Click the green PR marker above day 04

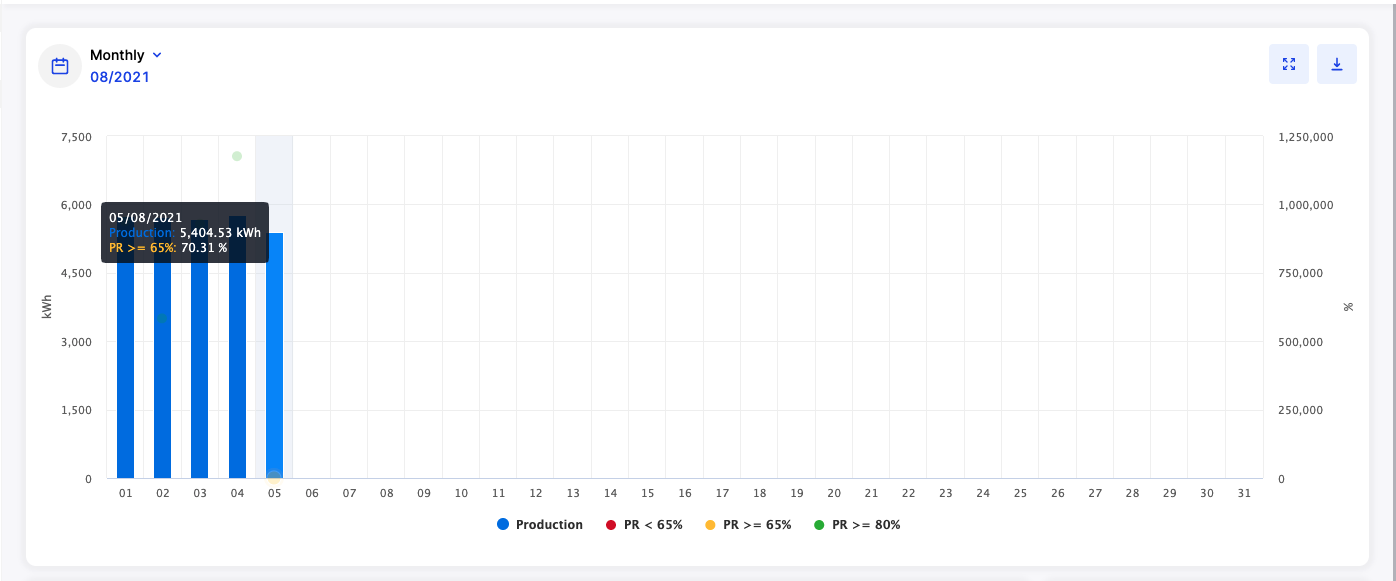click(x=237, y=156)
